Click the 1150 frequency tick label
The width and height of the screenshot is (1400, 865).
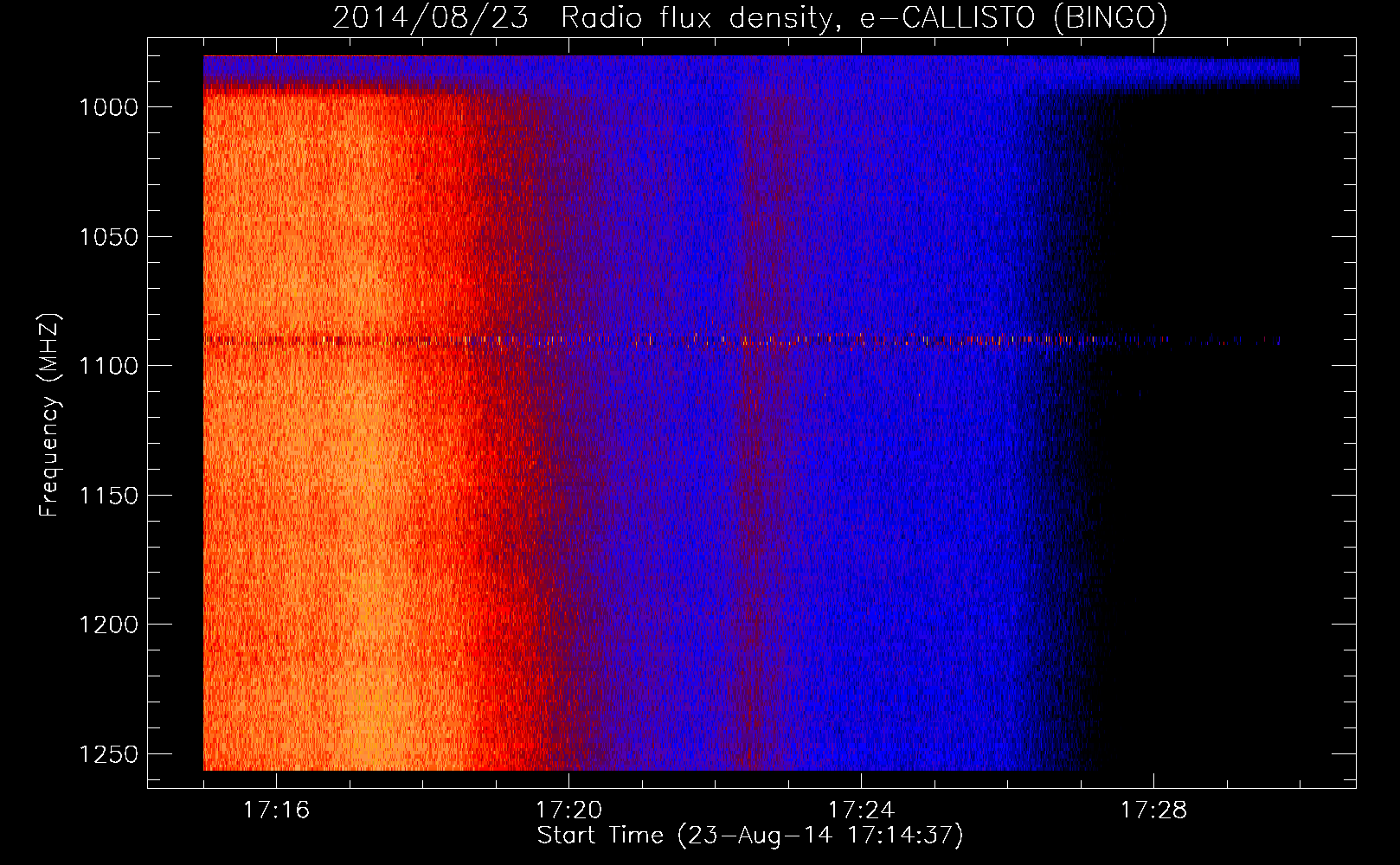click(108, 496)
